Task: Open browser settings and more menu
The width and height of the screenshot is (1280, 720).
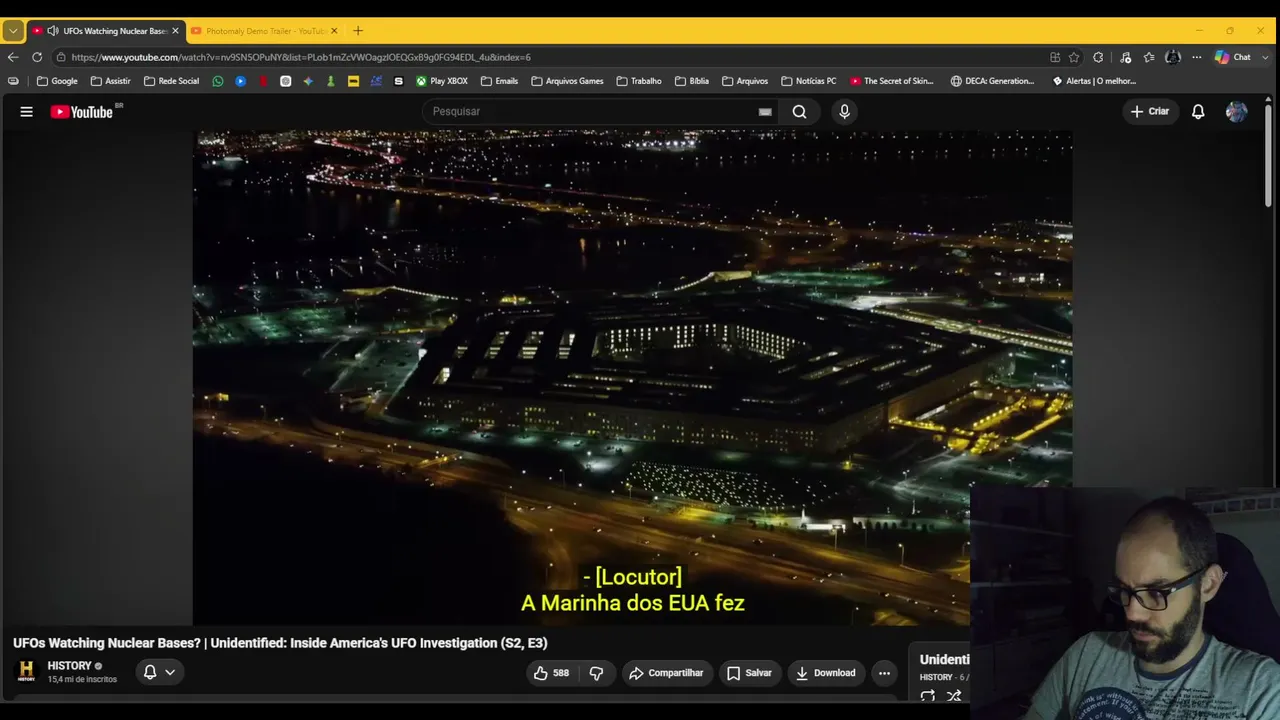Action: click(1197, 57)
